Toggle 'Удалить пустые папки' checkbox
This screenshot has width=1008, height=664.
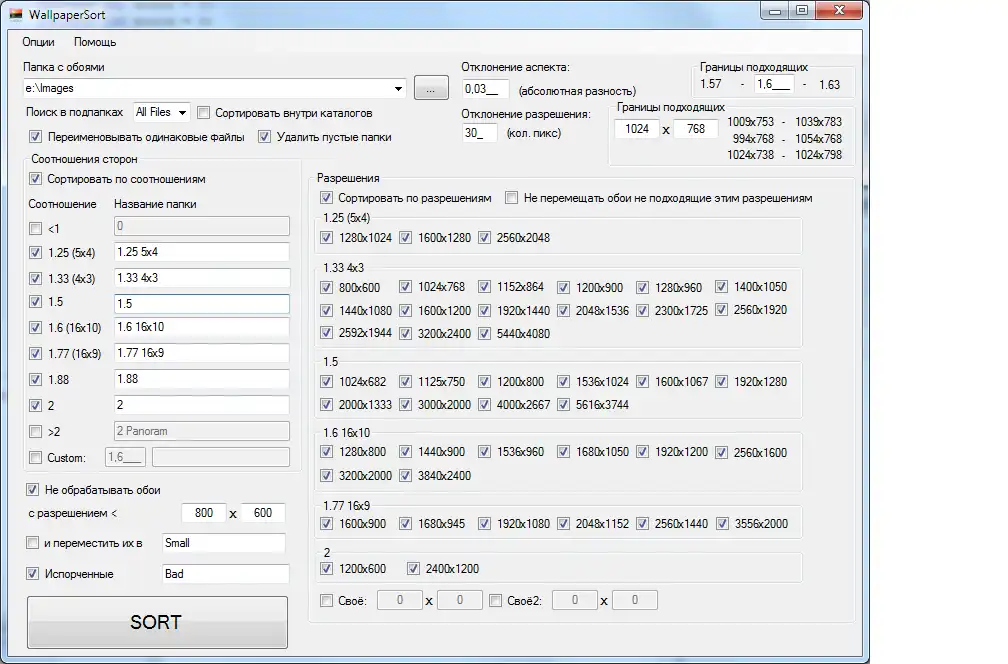(x=264, y=137)
